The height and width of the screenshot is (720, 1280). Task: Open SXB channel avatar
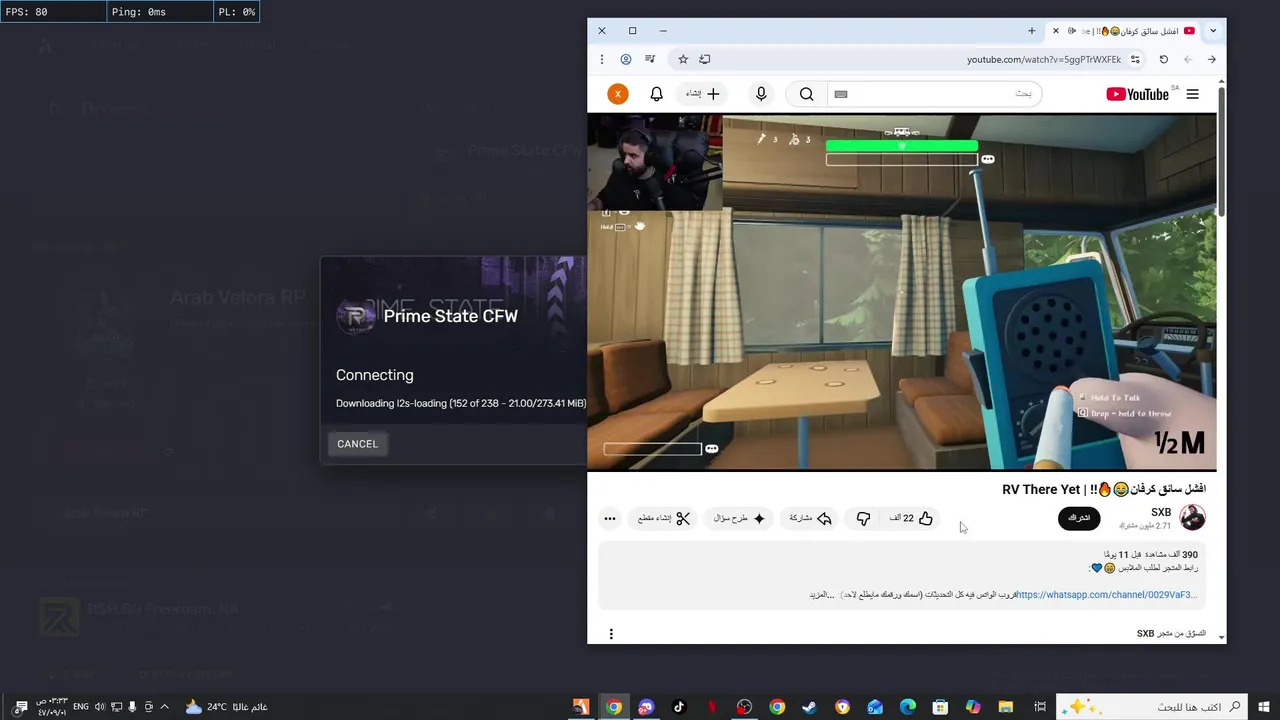[1192, 518]
